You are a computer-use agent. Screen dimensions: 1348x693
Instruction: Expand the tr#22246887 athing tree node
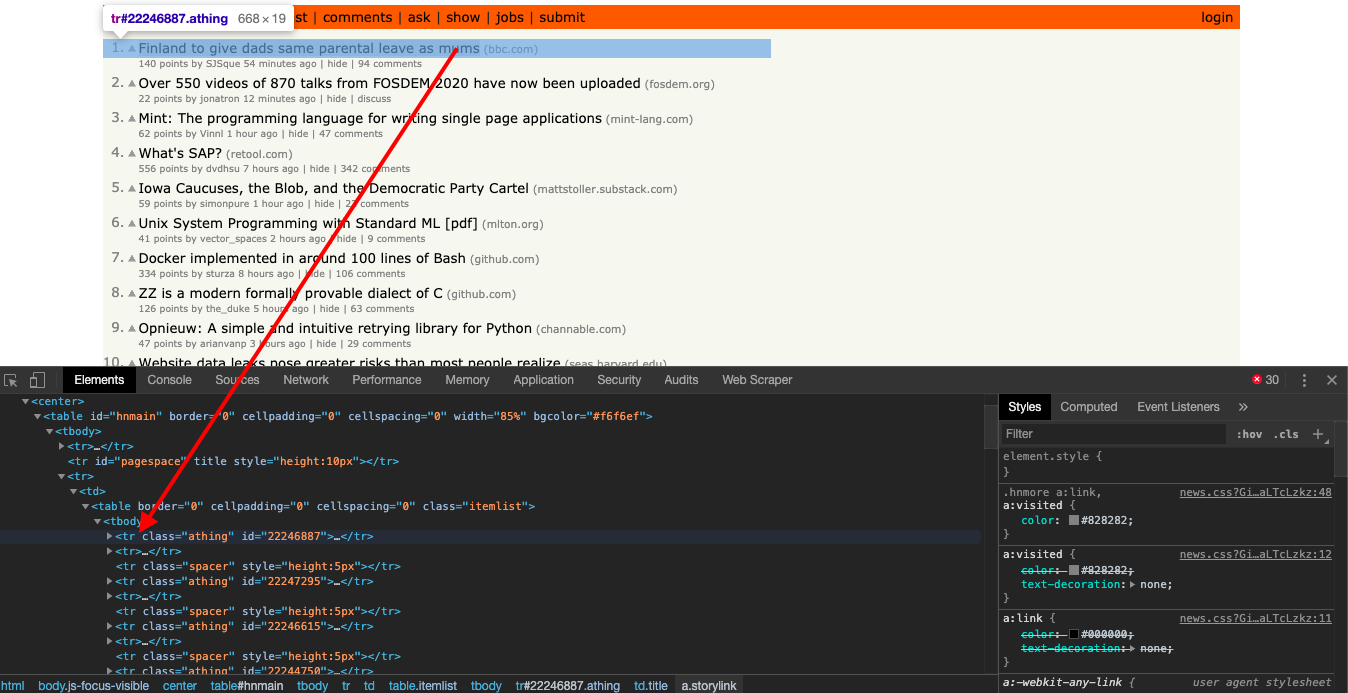pos(110,536)
